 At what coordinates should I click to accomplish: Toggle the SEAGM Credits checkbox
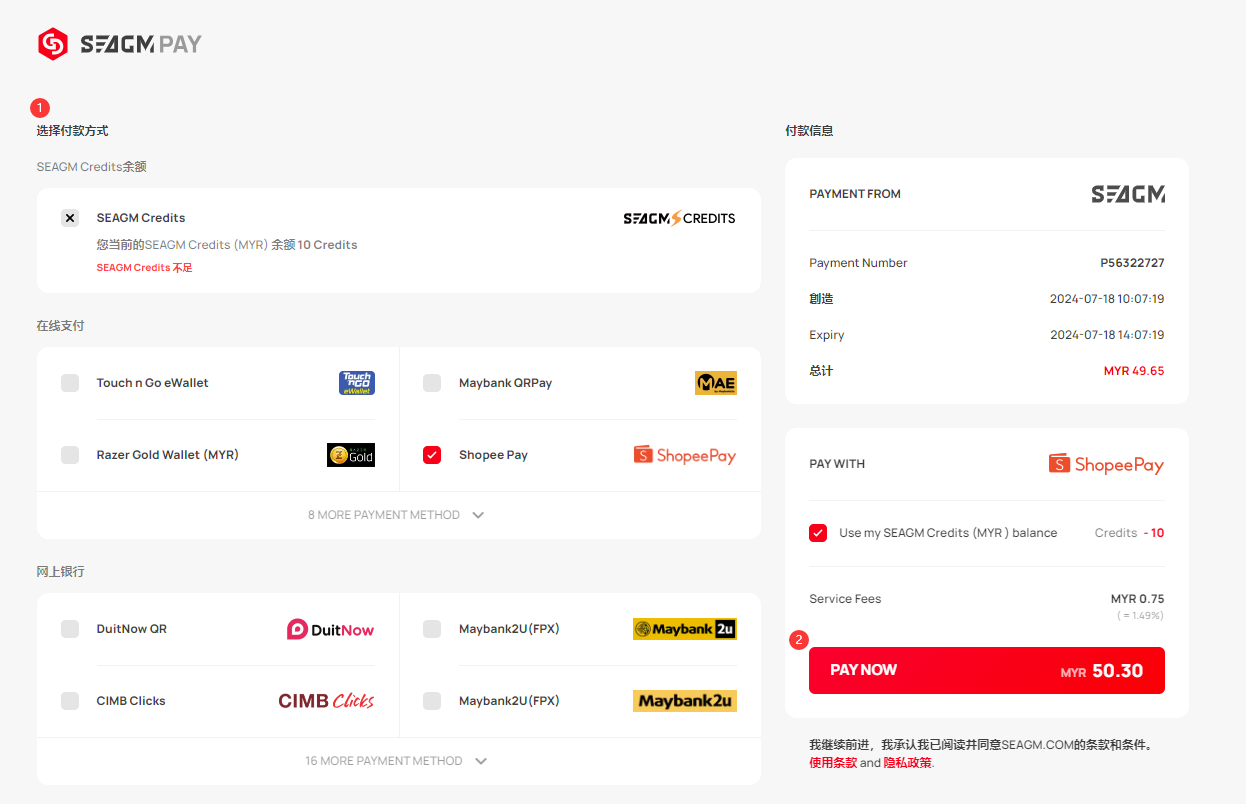70,218
